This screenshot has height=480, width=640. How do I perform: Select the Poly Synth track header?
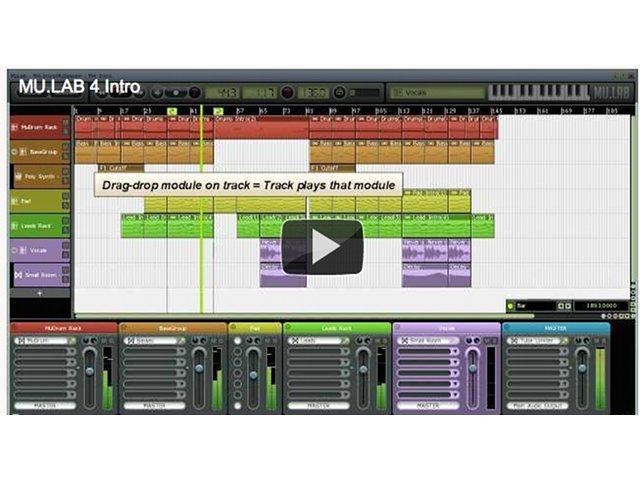click(42, 176)
